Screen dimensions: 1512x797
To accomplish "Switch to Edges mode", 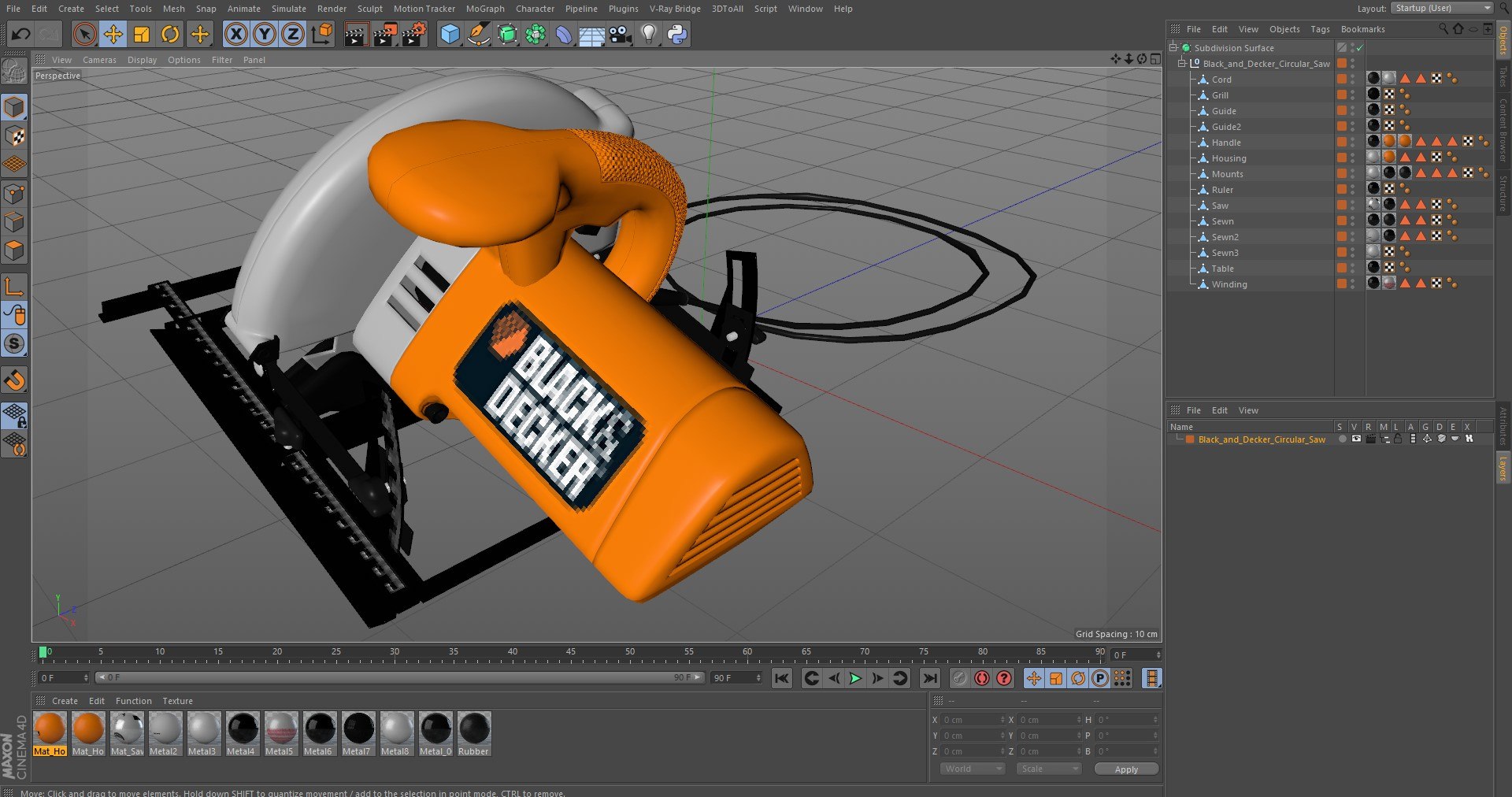I will (14, 222).
